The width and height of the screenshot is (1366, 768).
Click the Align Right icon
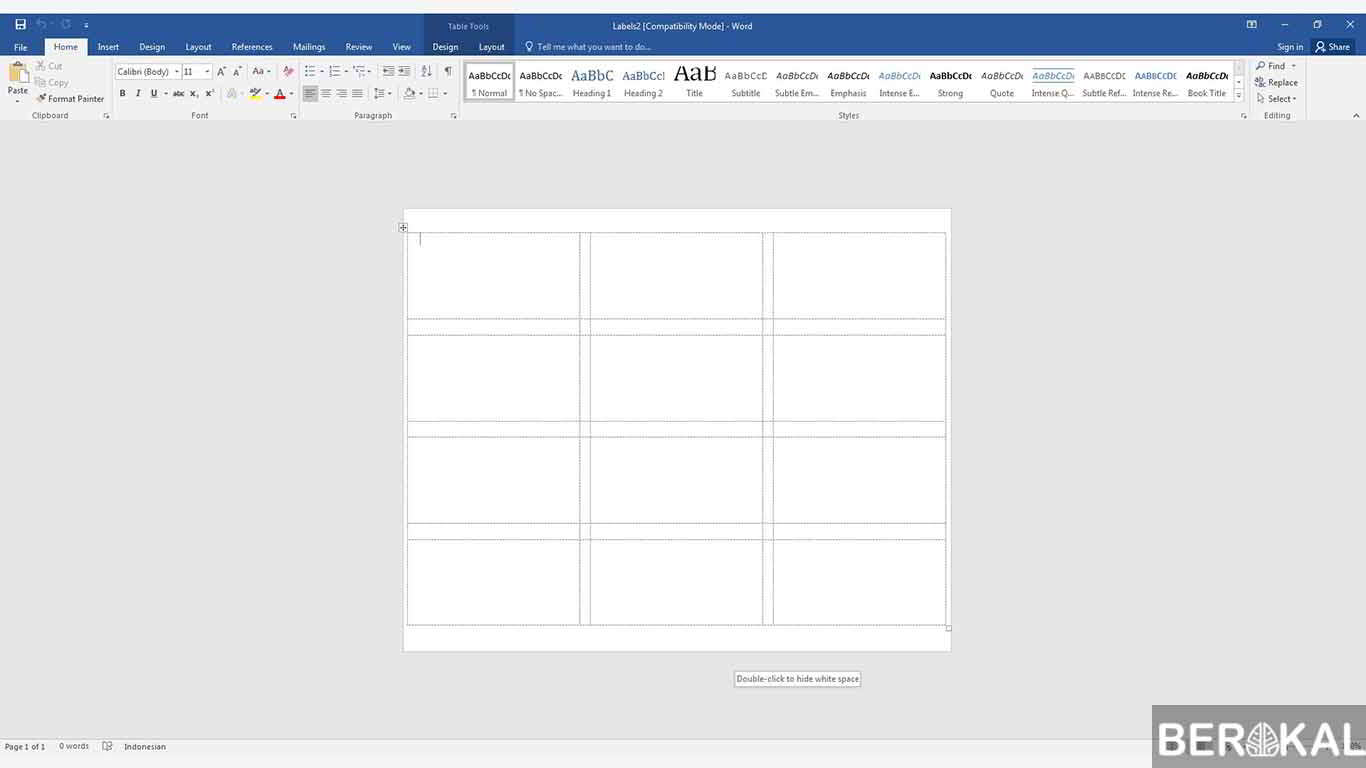point(341,94)
